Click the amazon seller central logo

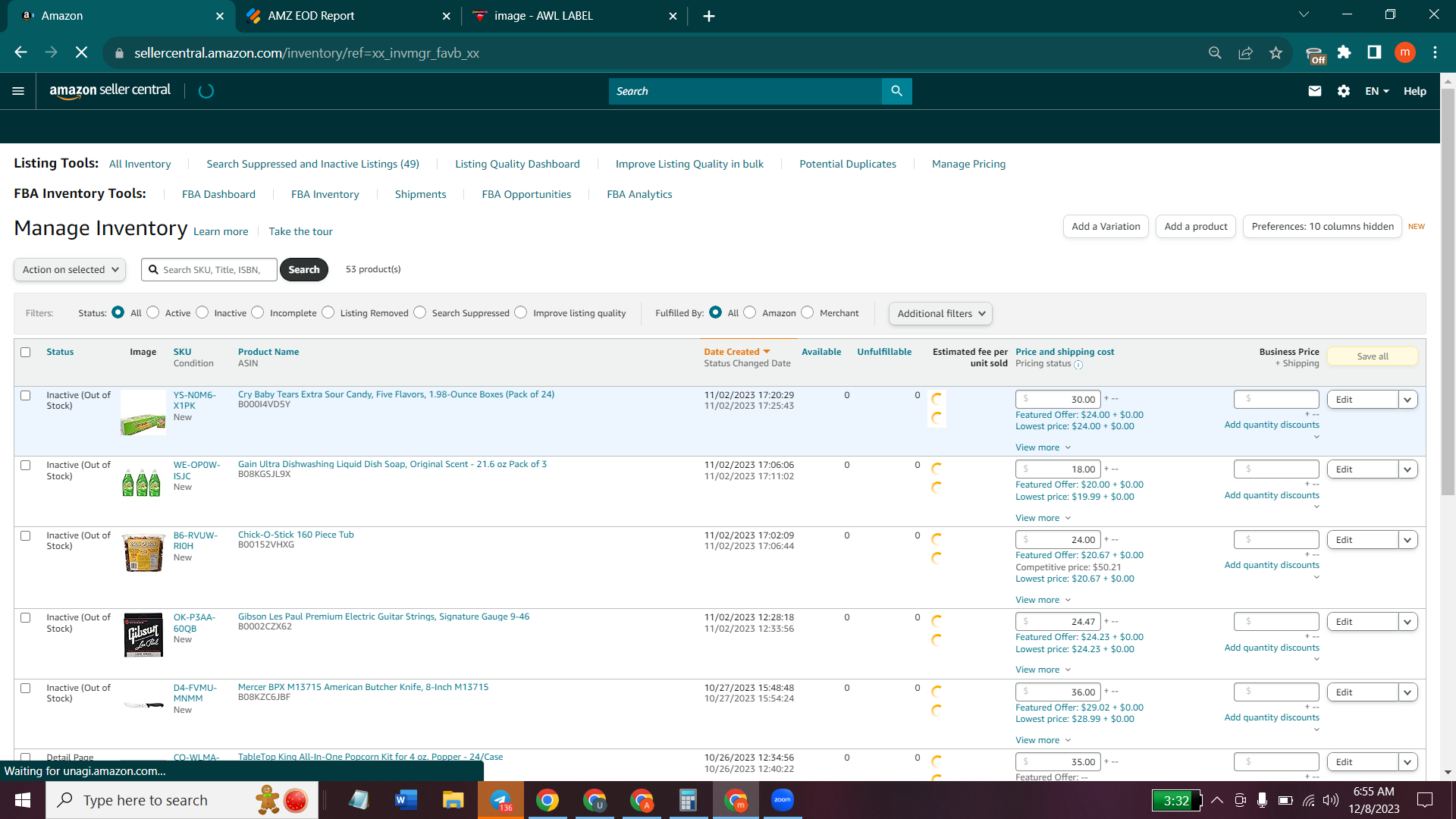pyautogui.click(x=110, y=90)
